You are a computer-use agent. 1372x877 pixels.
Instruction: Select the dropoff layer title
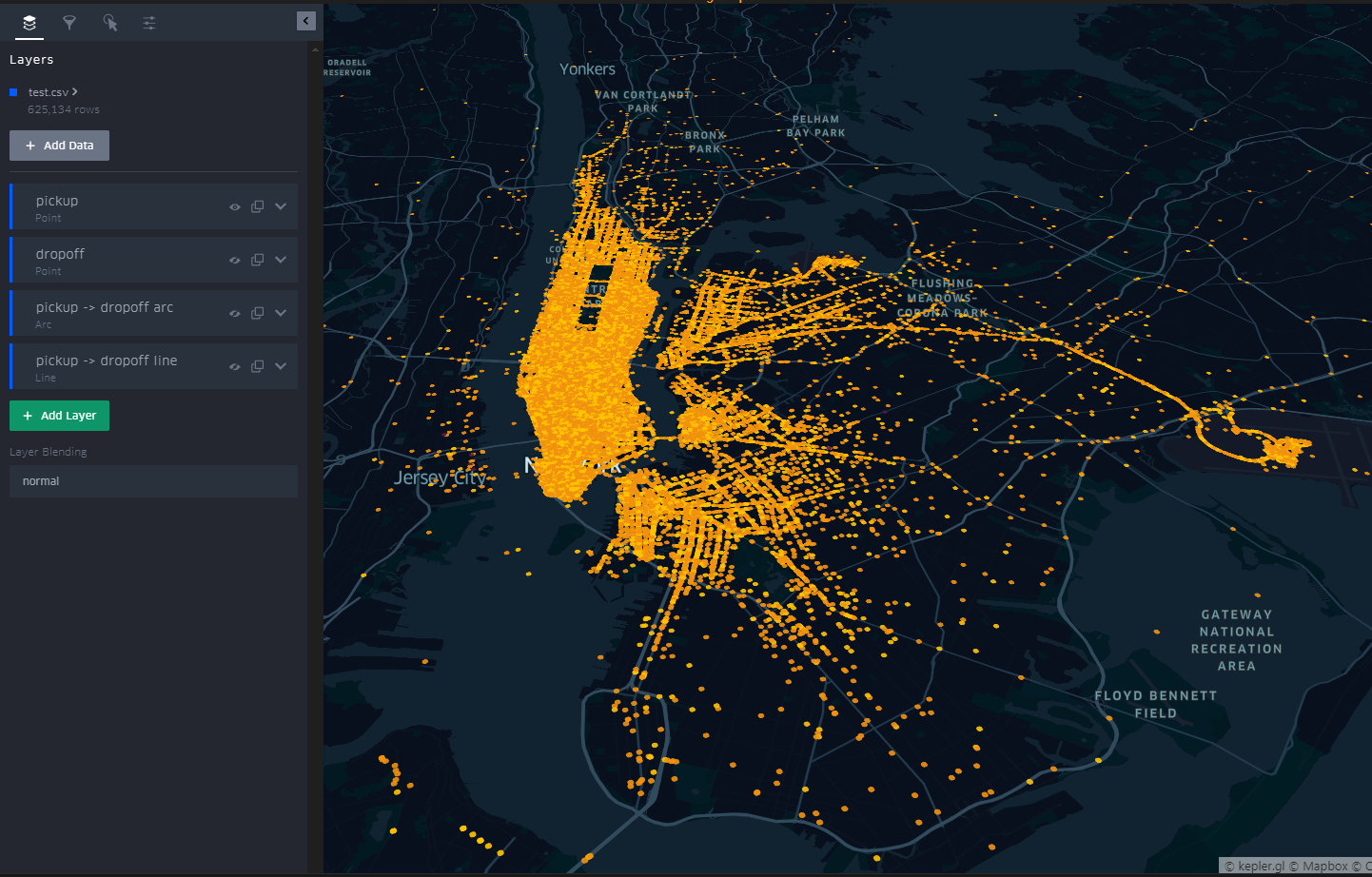pos(60,254)
